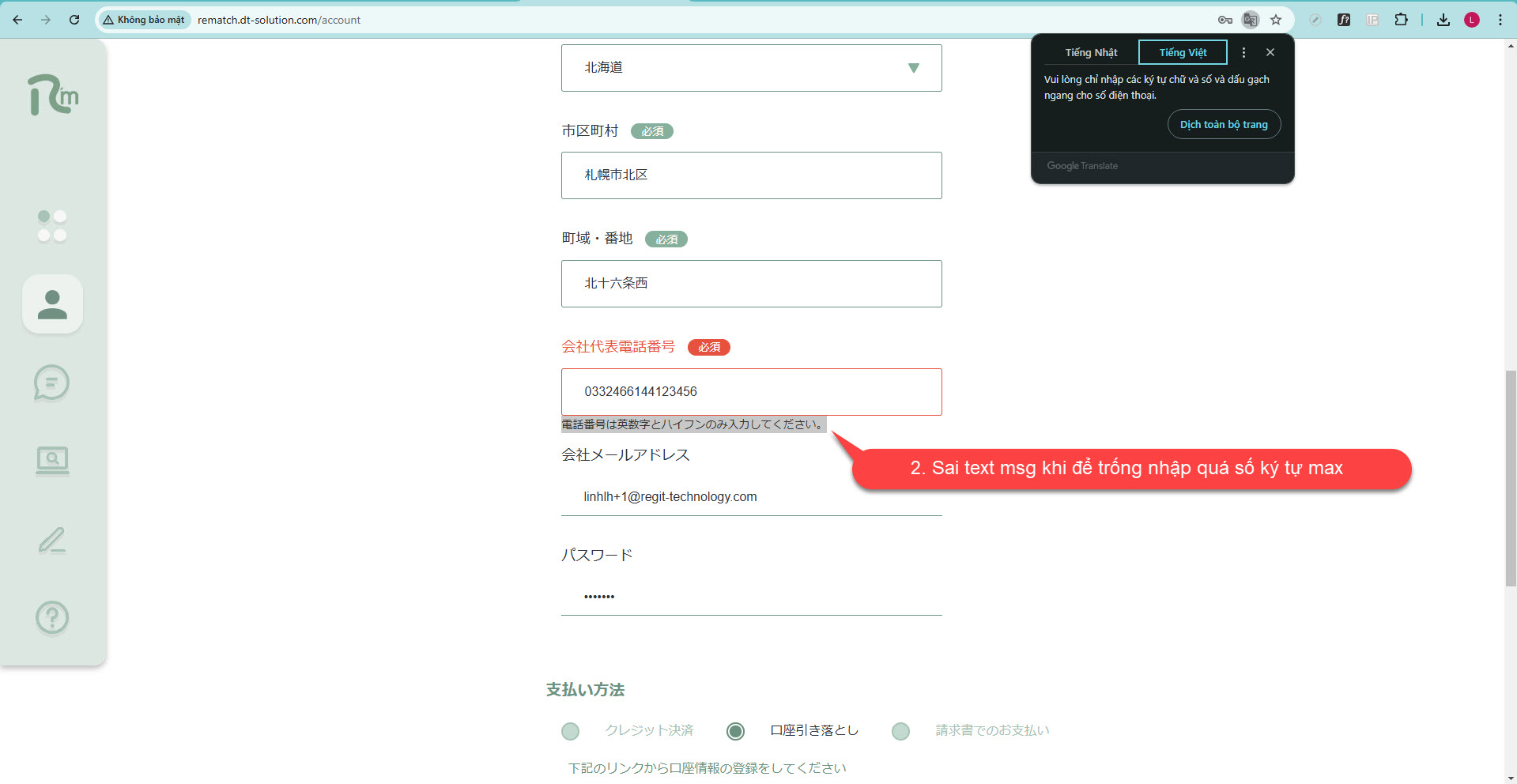Viewport: 1517px width, 784px height.
Task: Select 請求書でのお支払い radio button
Action: coord(900,731)
